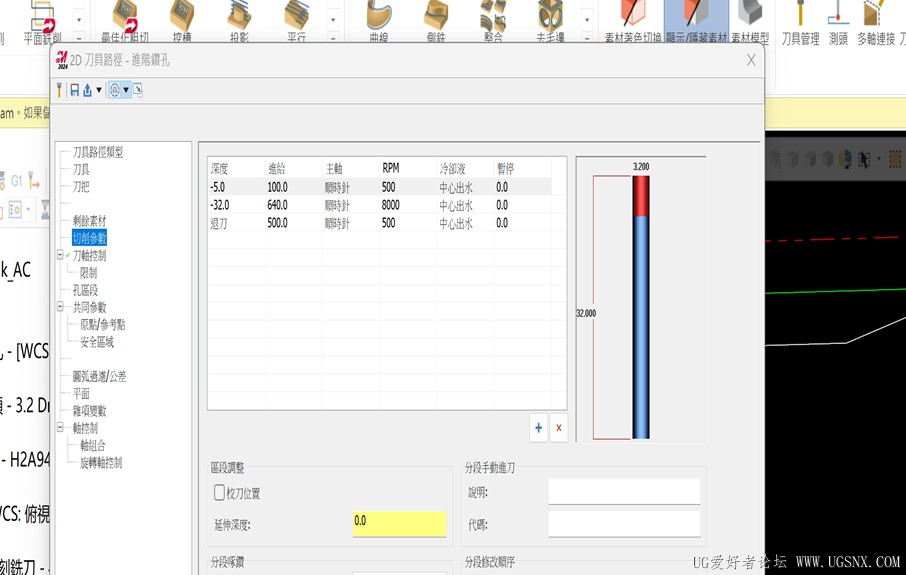This screenshot has width=906, height=575.
Task: Open the 刀具路徑類型 page
Action: 98,152
